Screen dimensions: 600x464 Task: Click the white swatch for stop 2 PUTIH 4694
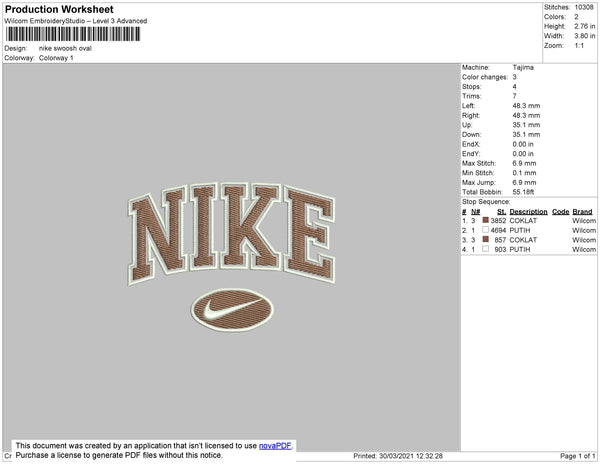coord(486,230)
